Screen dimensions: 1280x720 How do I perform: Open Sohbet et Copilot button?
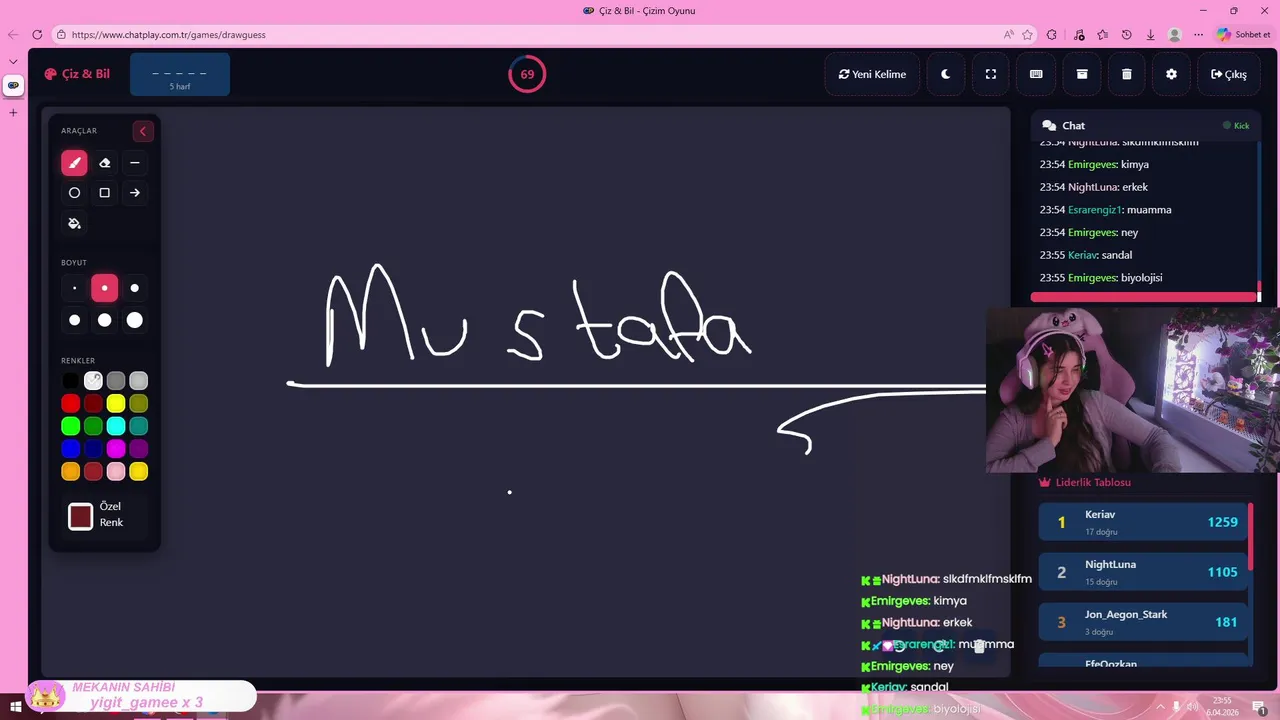click(1244, 34)
